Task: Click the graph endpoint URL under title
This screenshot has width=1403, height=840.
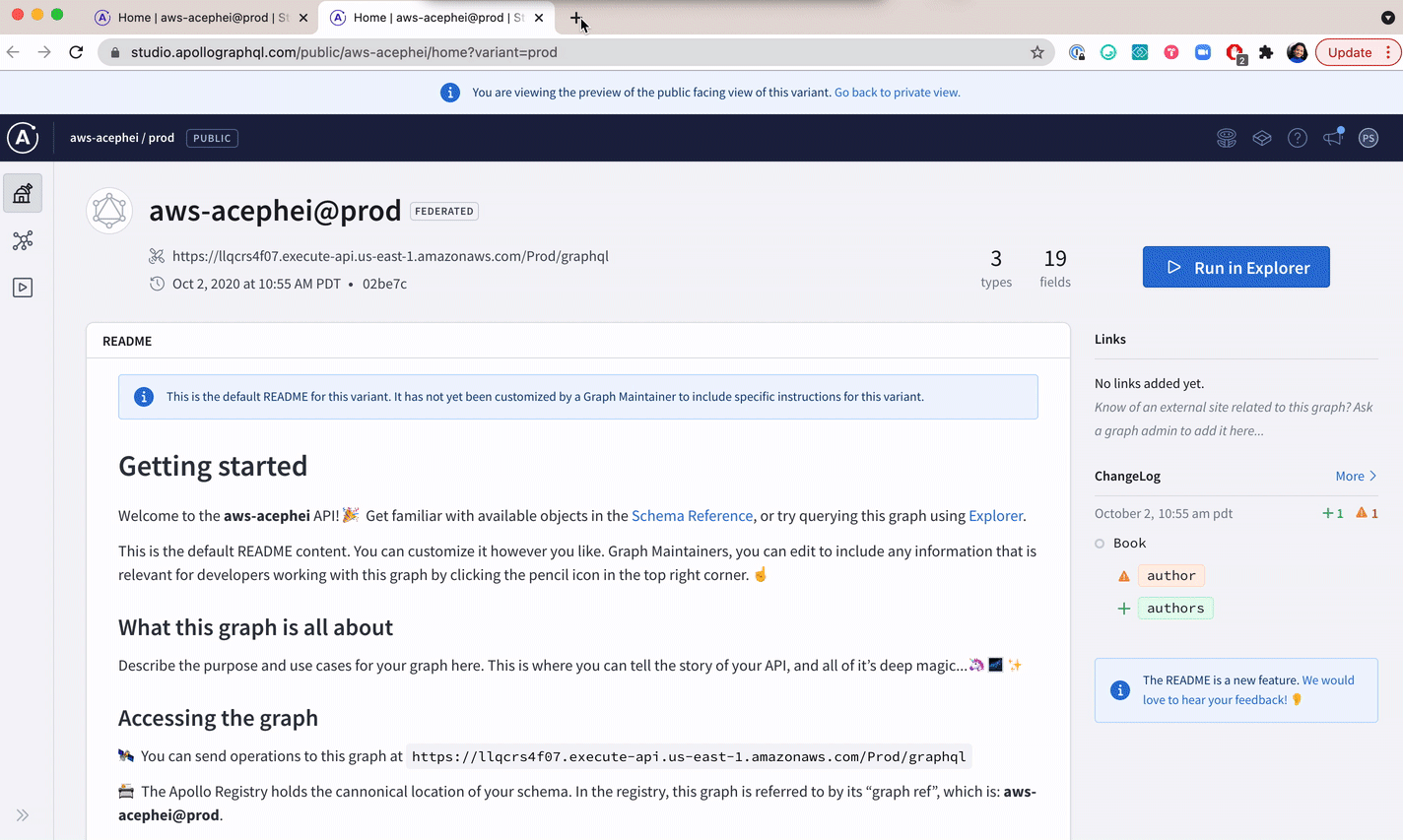Action: coord(390,256)
